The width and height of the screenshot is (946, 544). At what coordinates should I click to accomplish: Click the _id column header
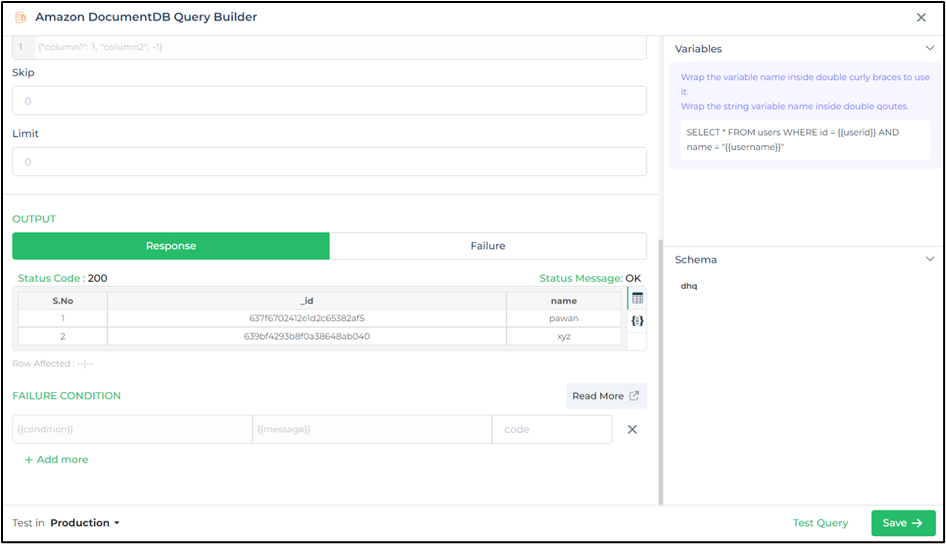(x=306, y=300)
